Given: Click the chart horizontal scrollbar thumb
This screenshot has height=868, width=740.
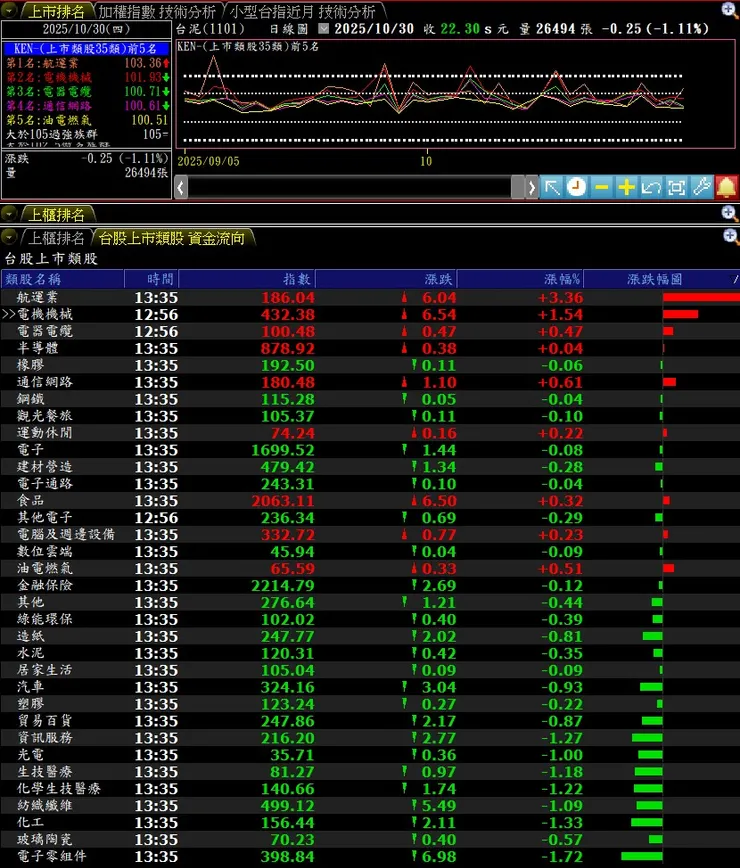Looking at the screenshot, I should 518,188.
